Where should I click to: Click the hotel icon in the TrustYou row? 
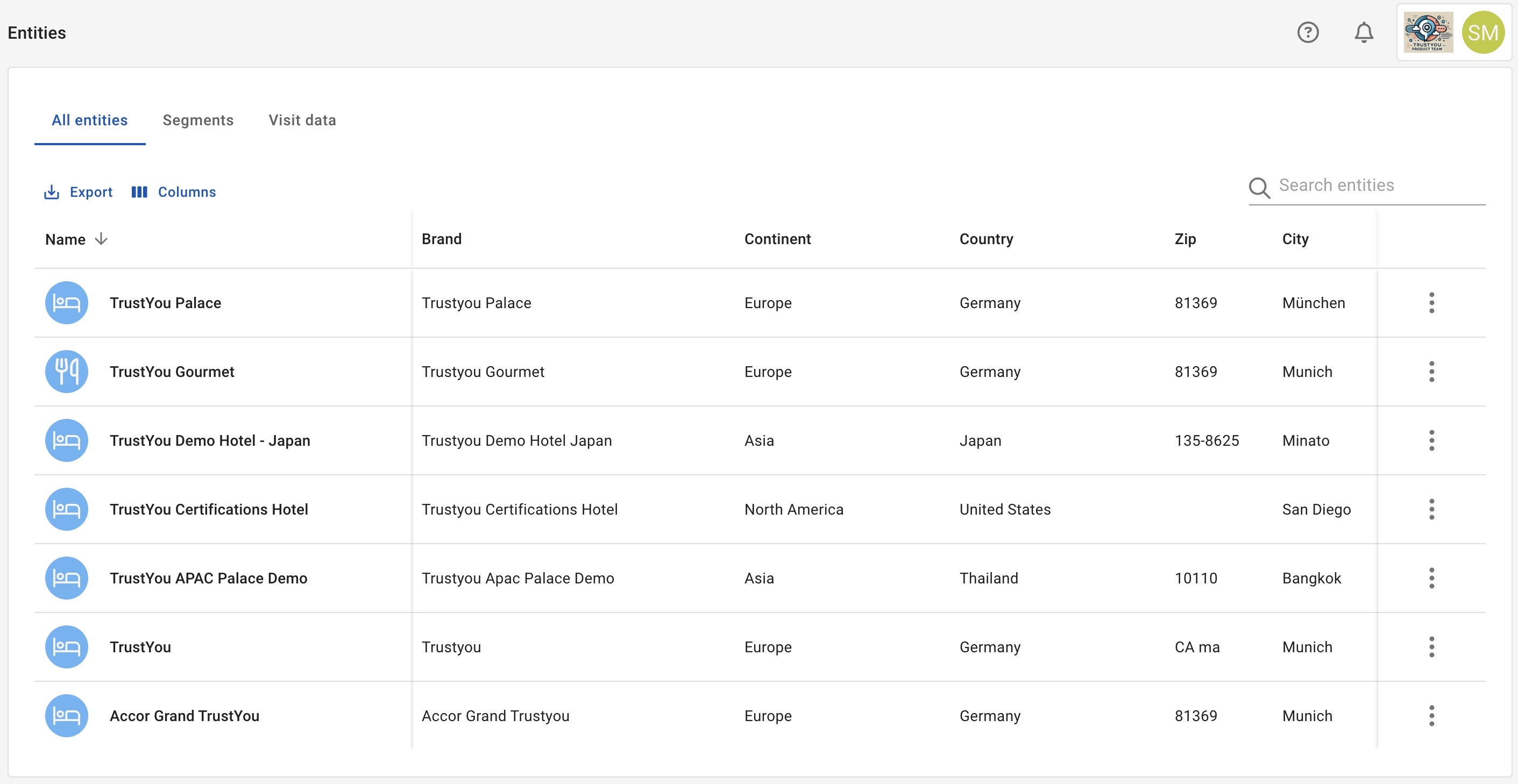(67, 647)
